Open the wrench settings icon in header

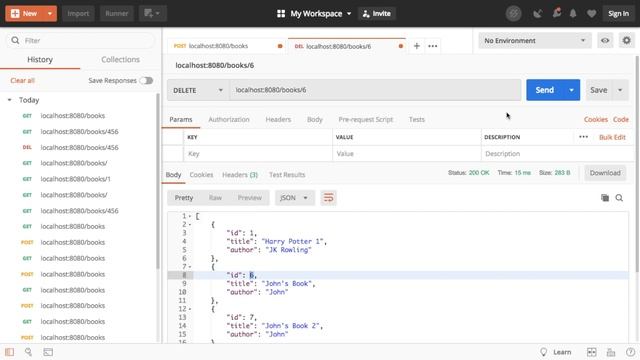tap(557, 13)
